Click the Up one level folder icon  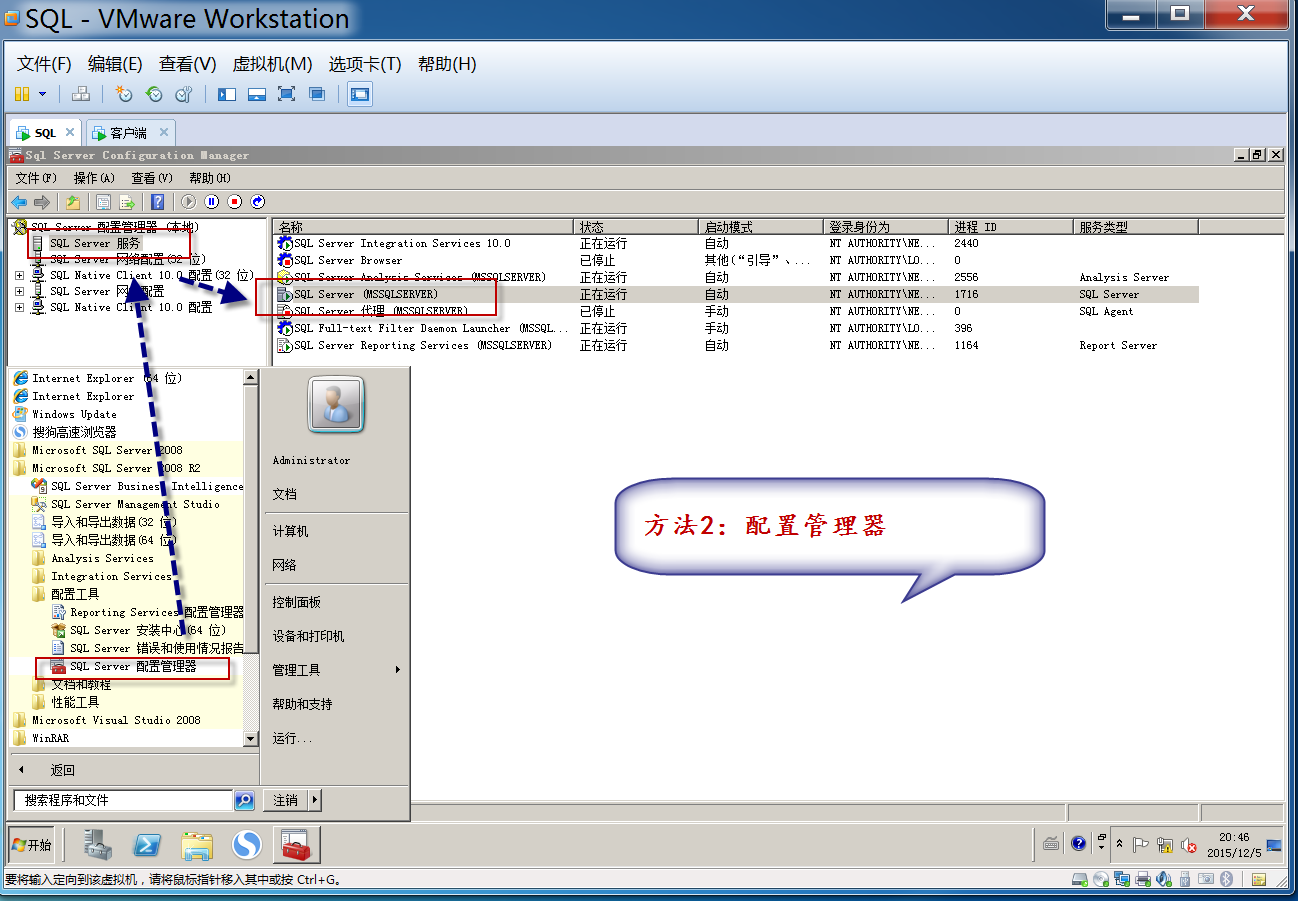click(72, 202)
